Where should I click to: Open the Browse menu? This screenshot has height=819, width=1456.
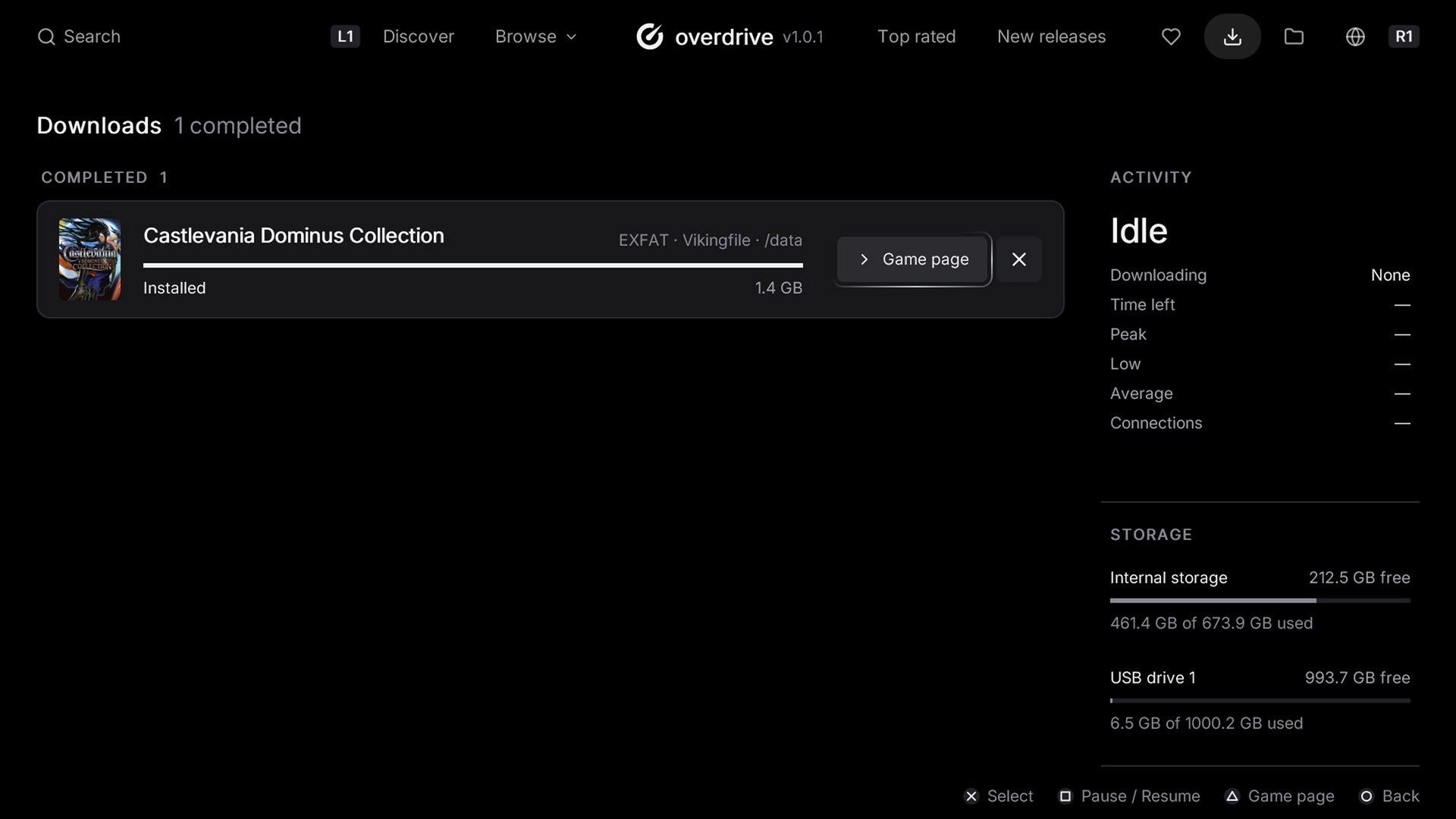(536, 36)
